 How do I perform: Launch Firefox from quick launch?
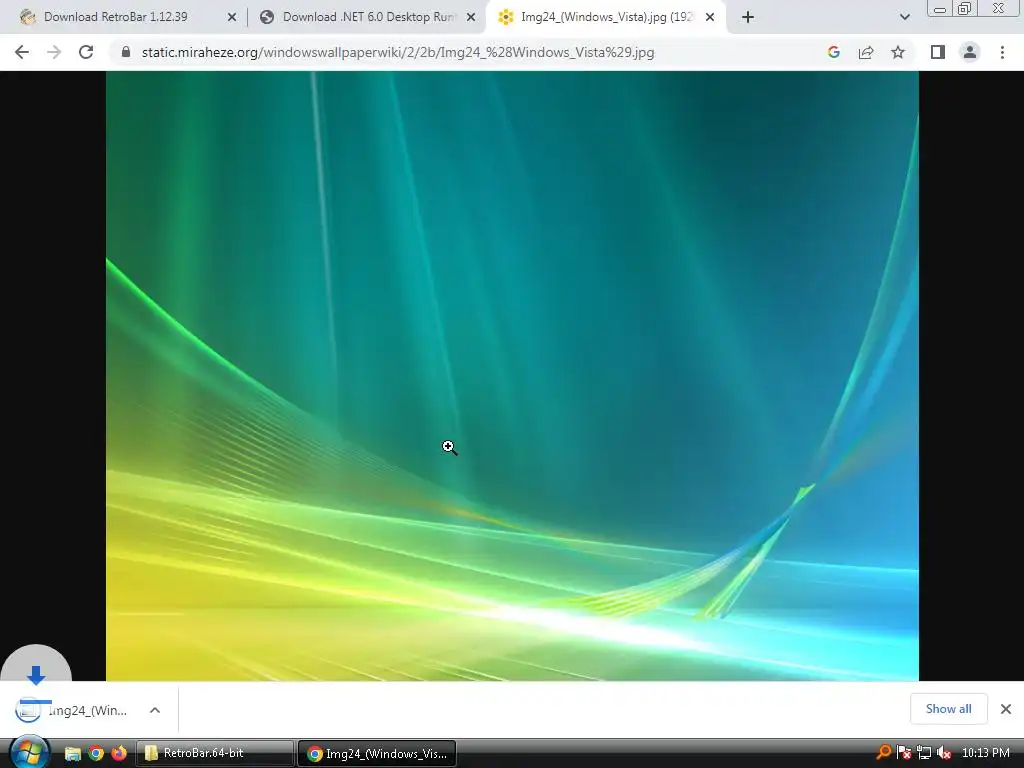119,753
